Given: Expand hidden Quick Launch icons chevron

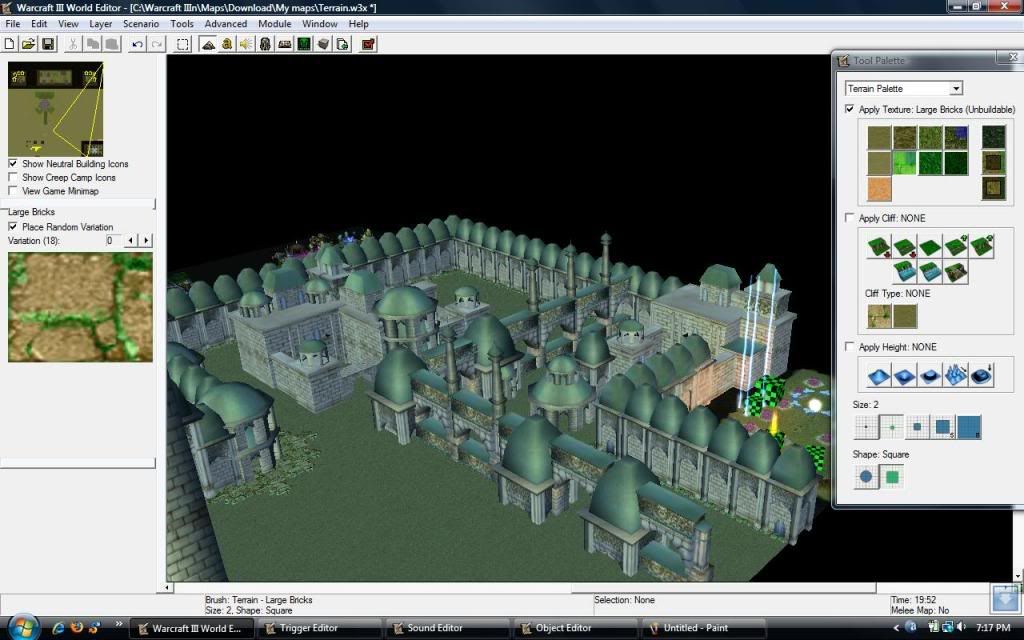Looking at the screenshot, I should coord(119,624).
